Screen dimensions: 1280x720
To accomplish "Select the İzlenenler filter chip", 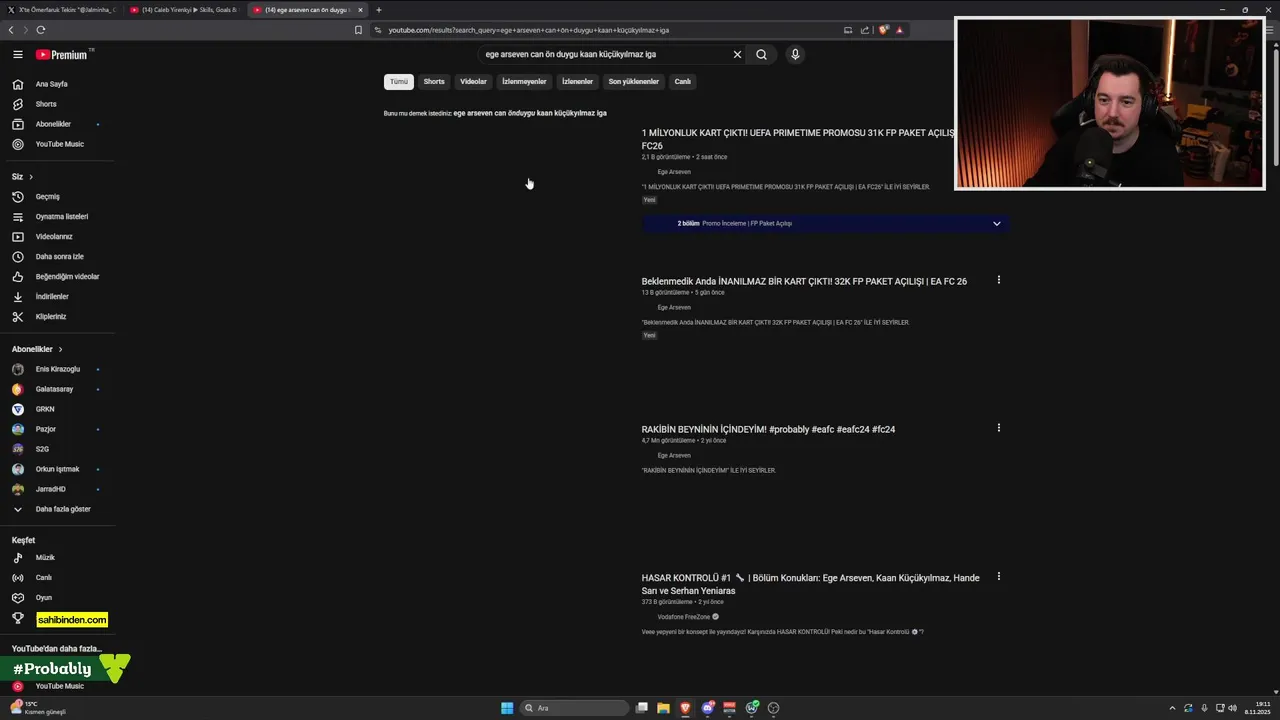I will 577,82.
